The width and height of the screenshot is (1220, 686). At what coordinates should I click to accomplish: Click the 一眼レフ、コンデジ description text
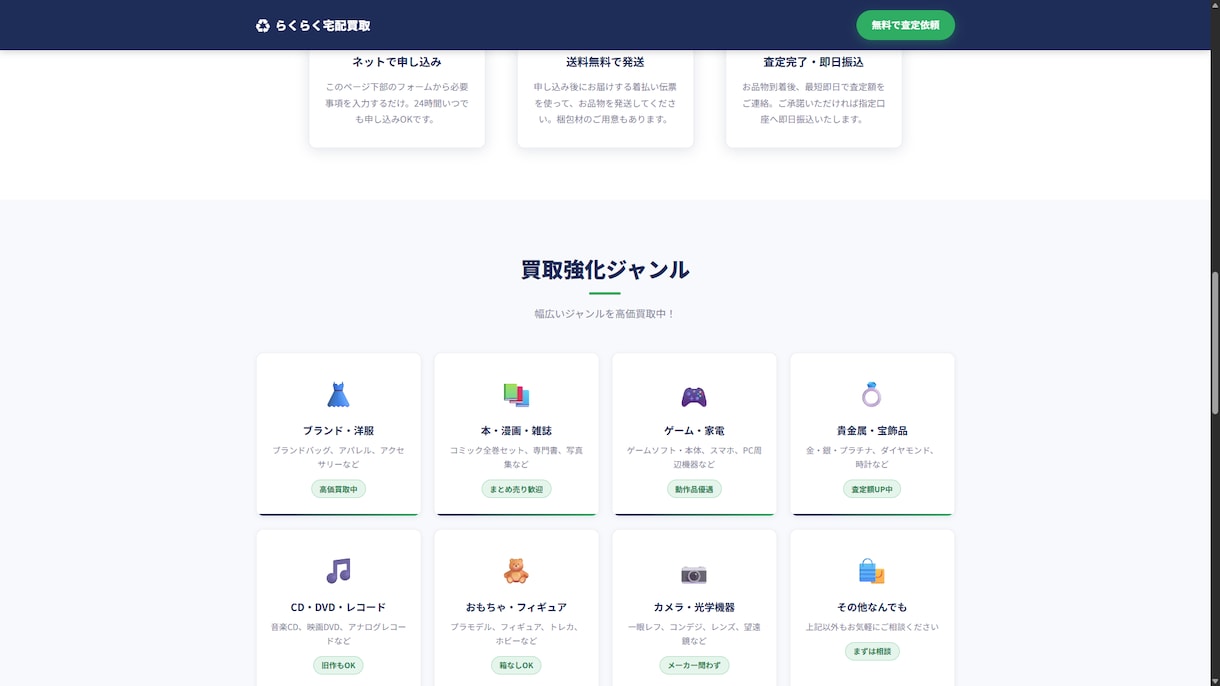(x=694, y=634)
